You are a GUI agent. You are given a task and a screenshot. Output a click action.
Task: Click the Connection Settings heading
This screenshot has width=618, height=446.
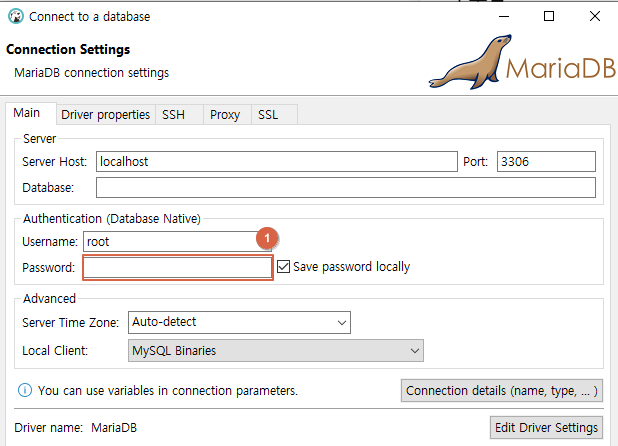(68, 50)
